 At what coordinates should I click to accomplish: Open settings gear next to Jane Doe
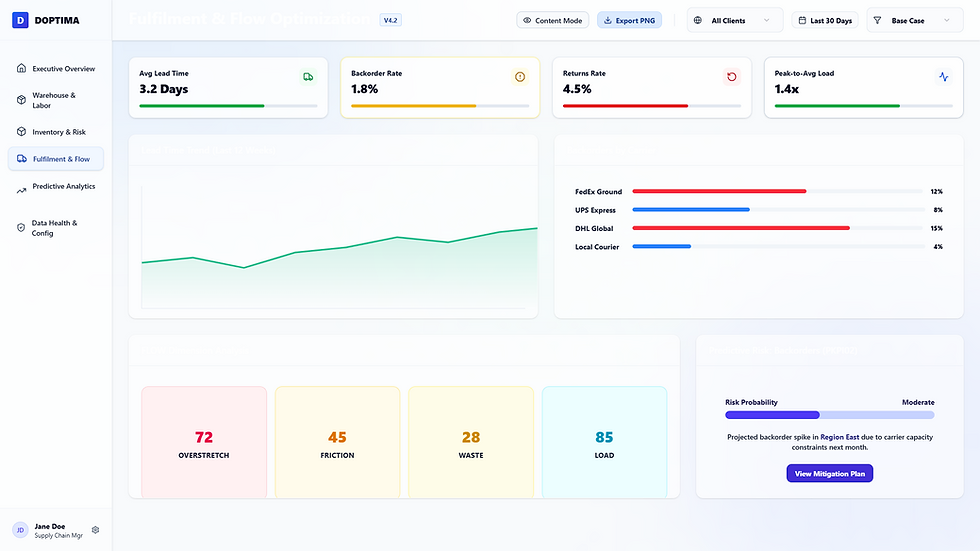(96, 530)
